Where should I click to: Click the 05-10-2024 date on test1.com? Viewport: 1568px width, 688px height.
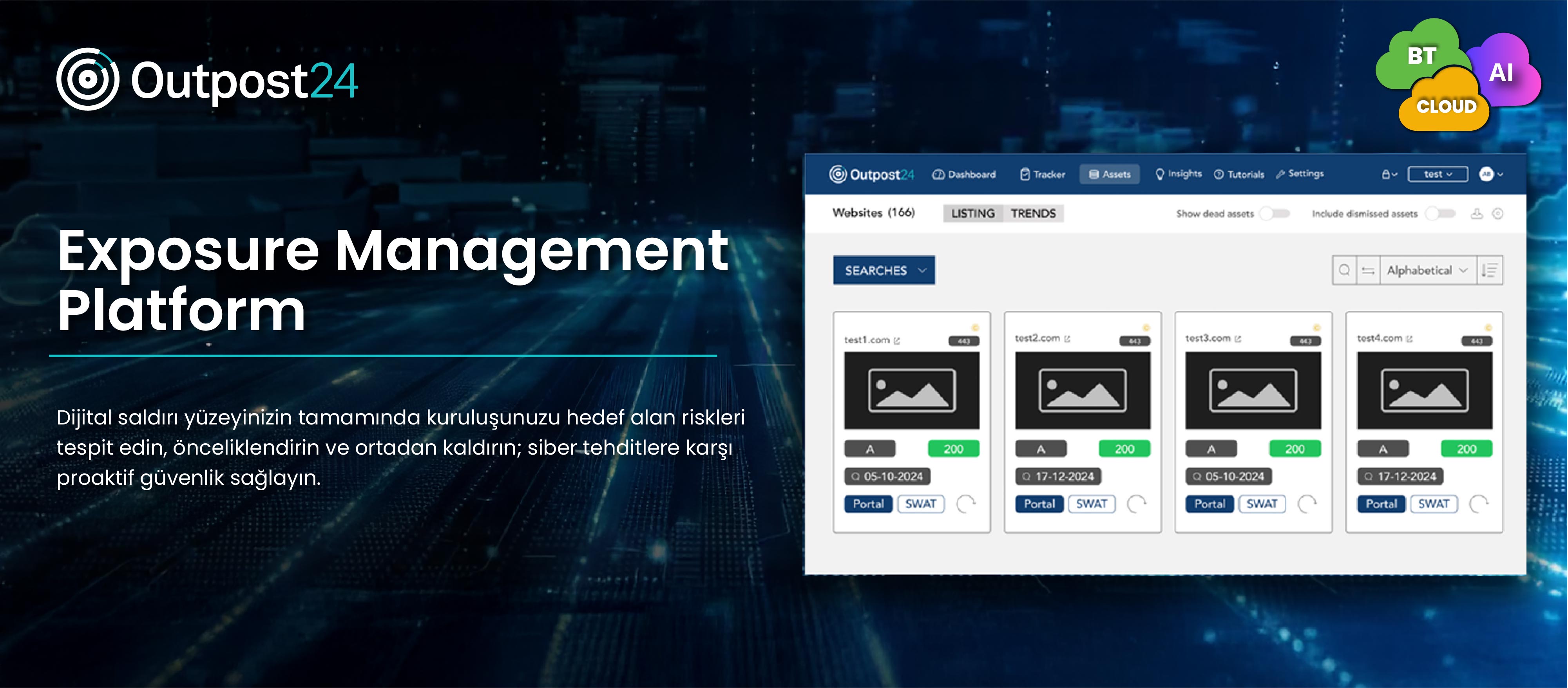[887, 476]
